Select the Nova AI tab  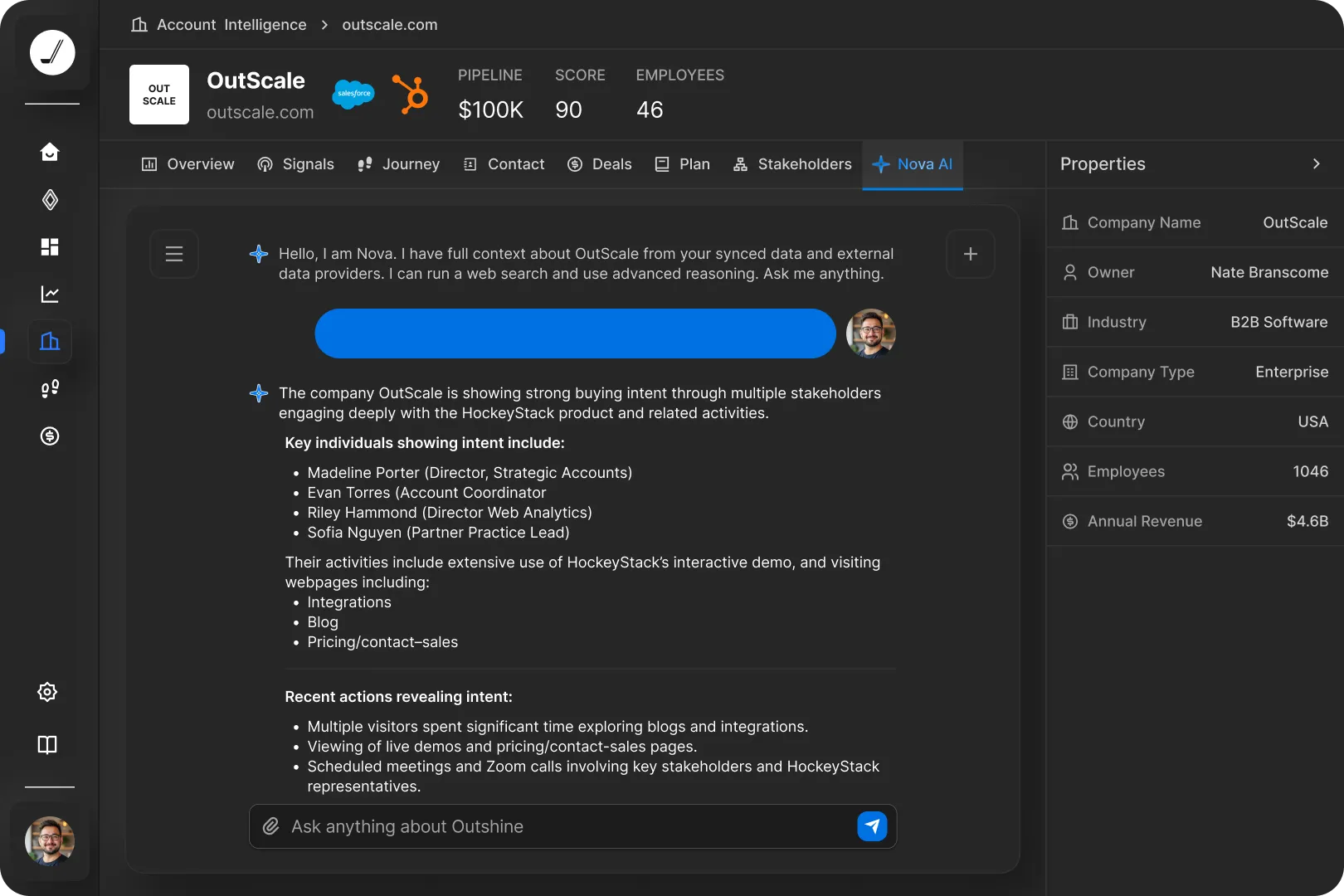point(913,164)
